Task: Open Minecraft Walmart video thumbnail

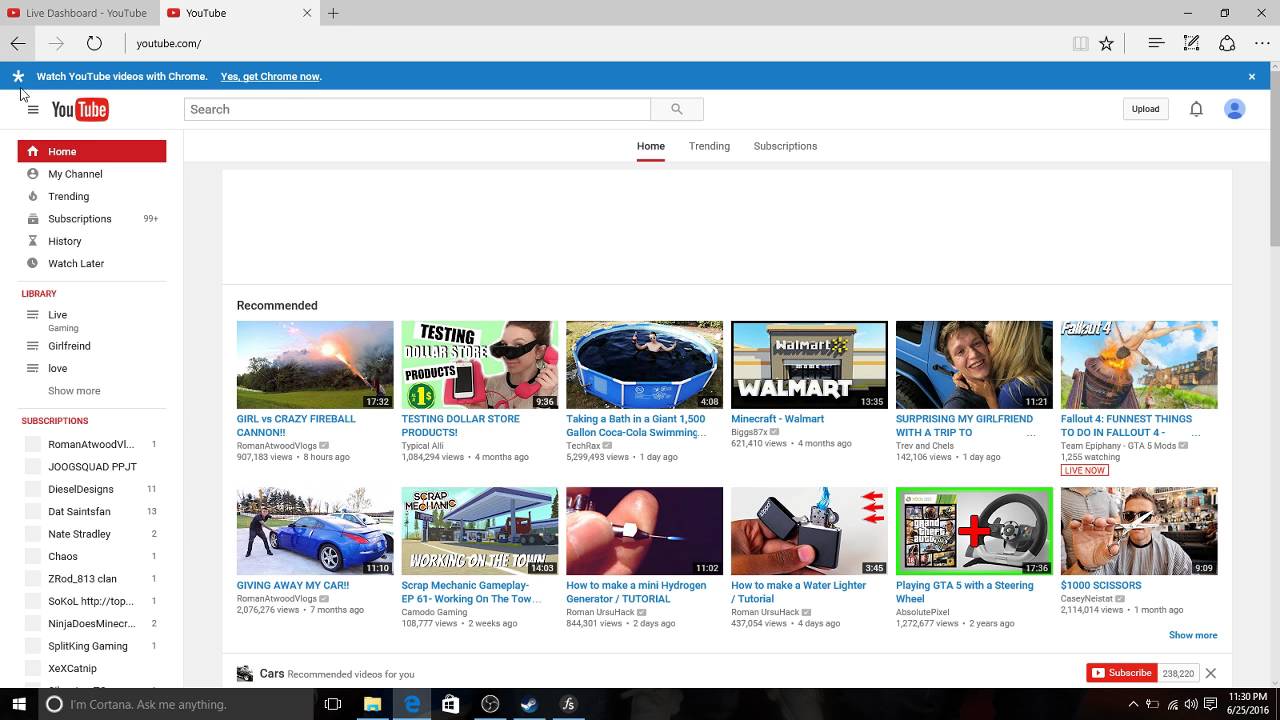Action: 809,365
